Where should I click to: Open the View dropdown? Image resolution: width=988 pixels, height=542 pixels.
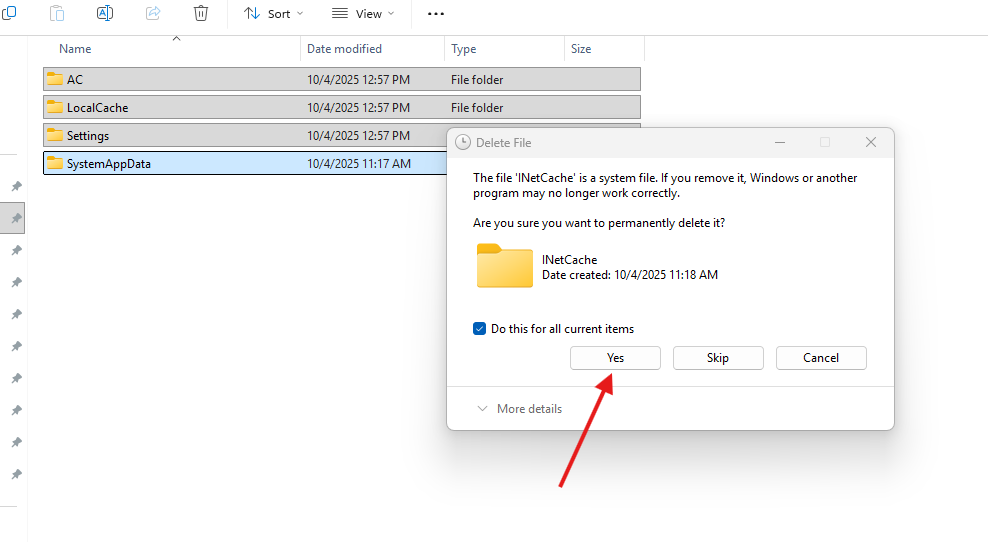[x=362, y=13]
